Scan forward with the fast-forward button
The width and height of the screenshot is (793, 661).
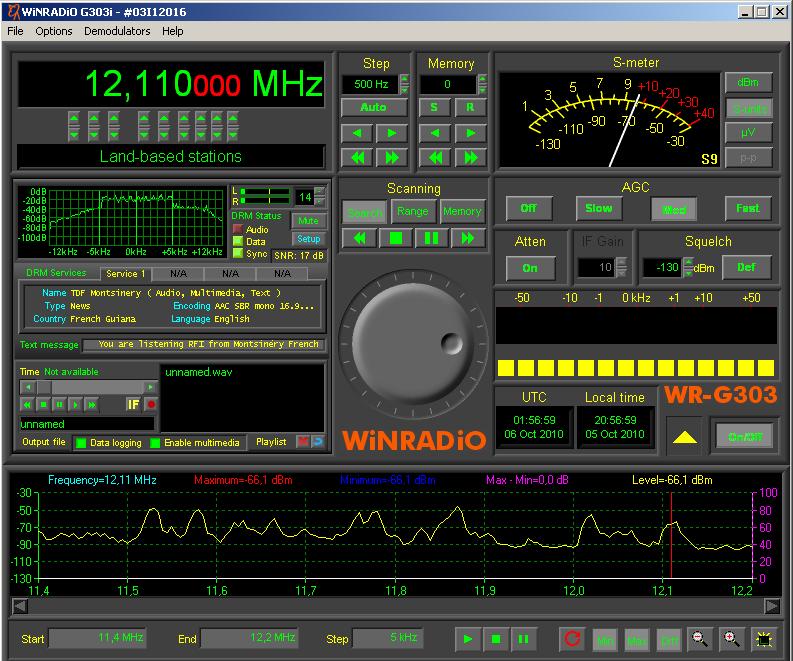[467, 238]
